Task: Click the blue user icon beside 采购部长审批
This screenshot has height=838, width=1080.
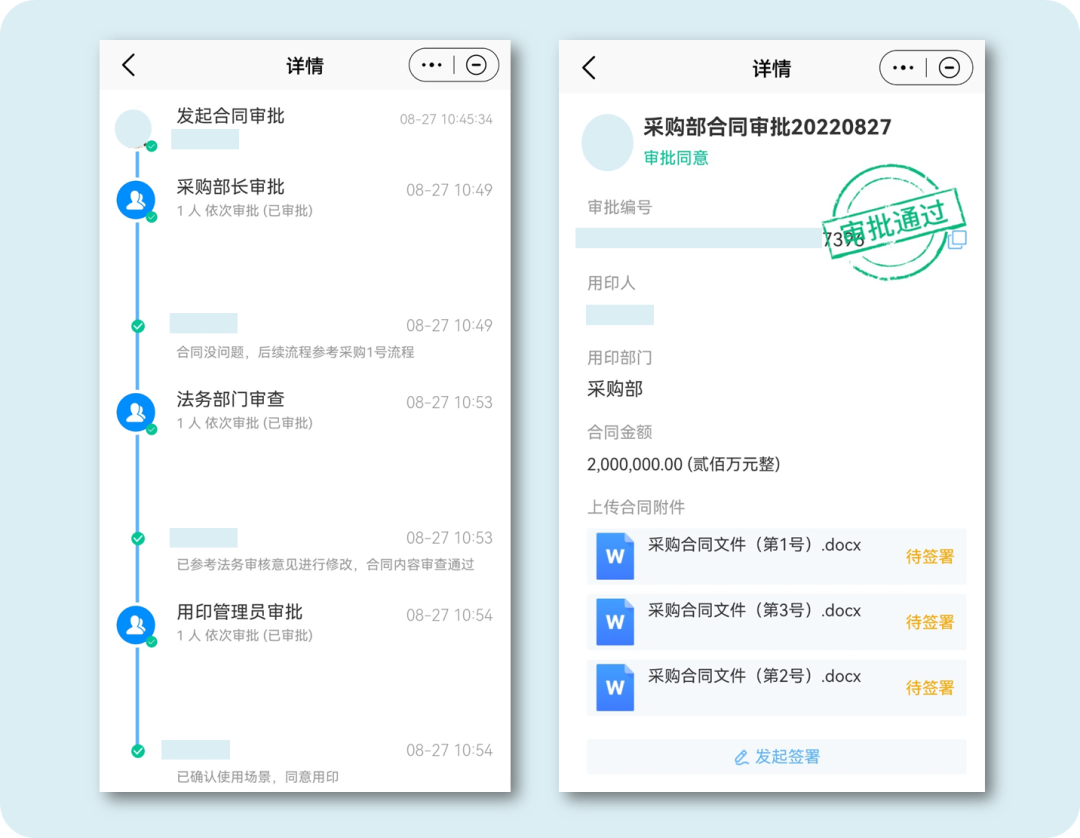Action: 136,199
